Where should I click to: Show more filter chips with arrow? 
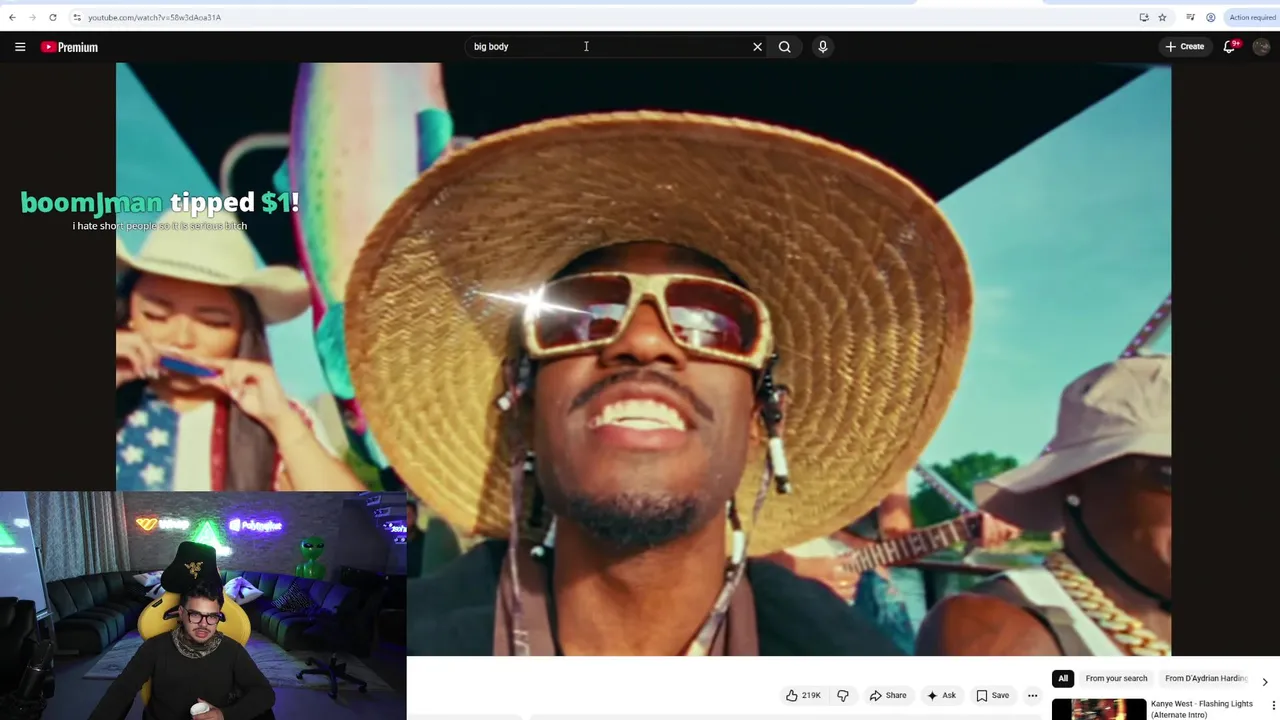1265,681
